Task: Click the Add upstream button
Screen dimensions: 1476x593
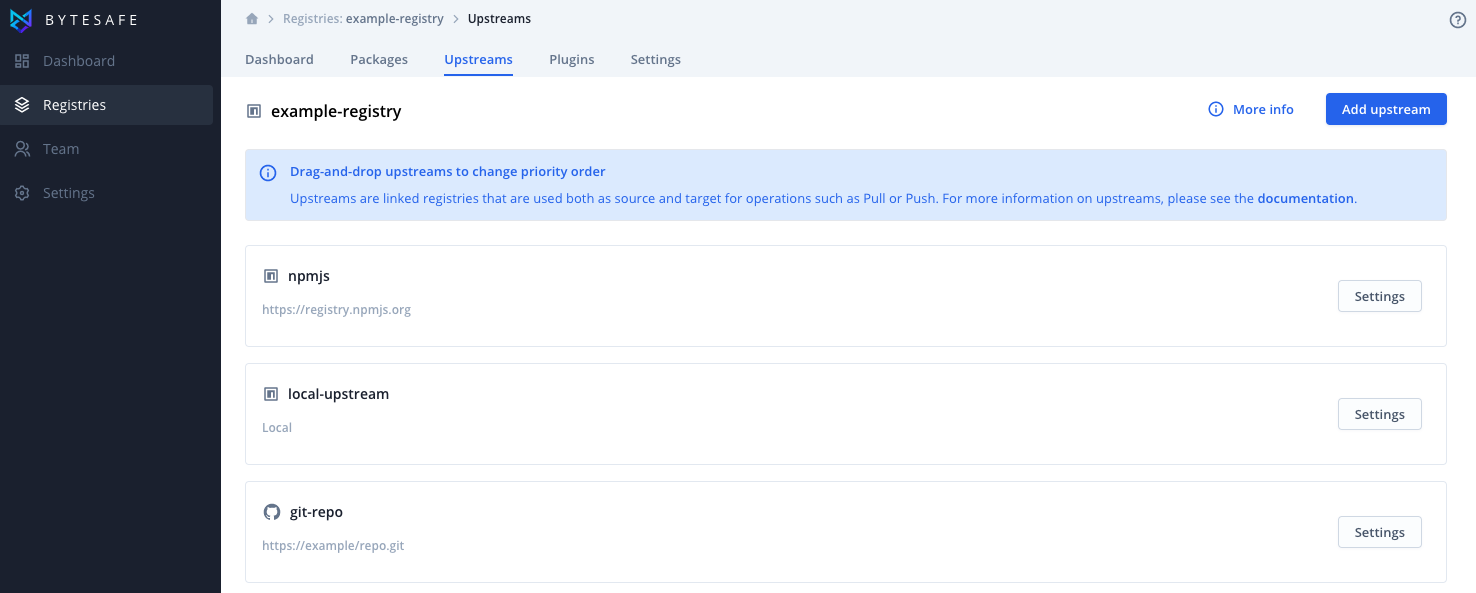Action: click(1386, 109)
